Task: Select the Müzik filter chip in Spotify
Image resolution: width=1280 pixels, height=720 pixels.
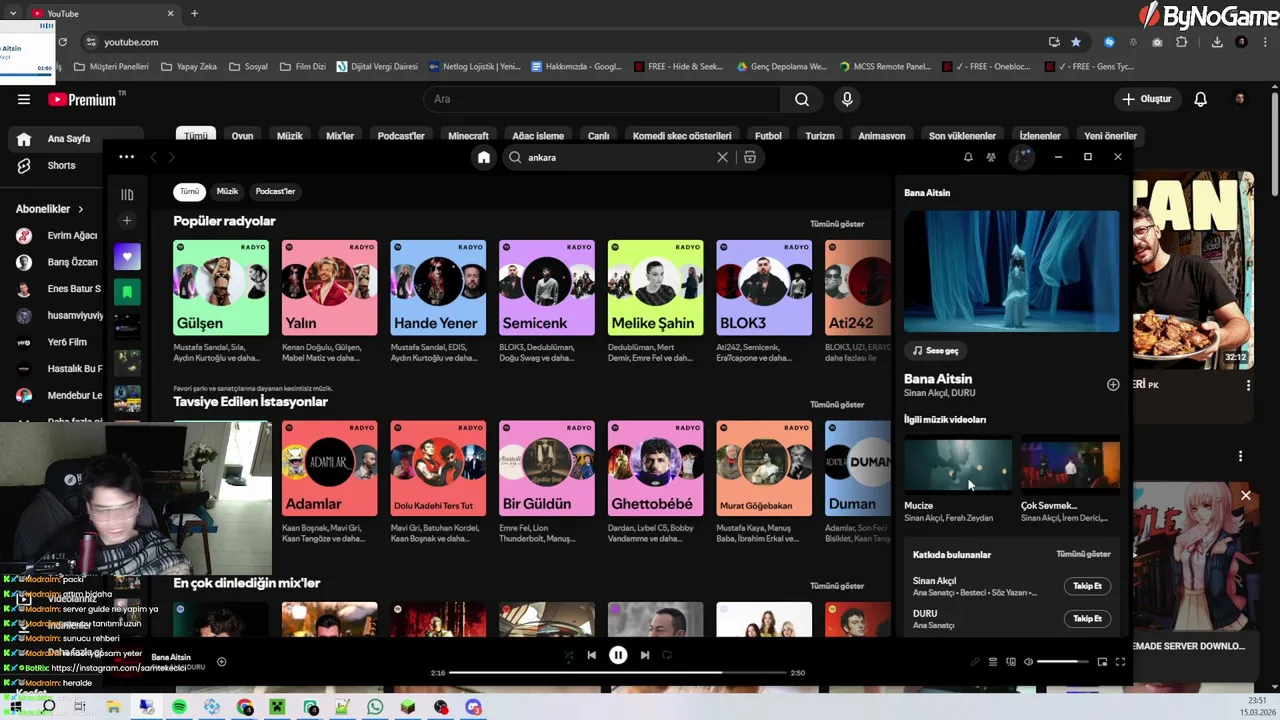Action: (228, 191)
